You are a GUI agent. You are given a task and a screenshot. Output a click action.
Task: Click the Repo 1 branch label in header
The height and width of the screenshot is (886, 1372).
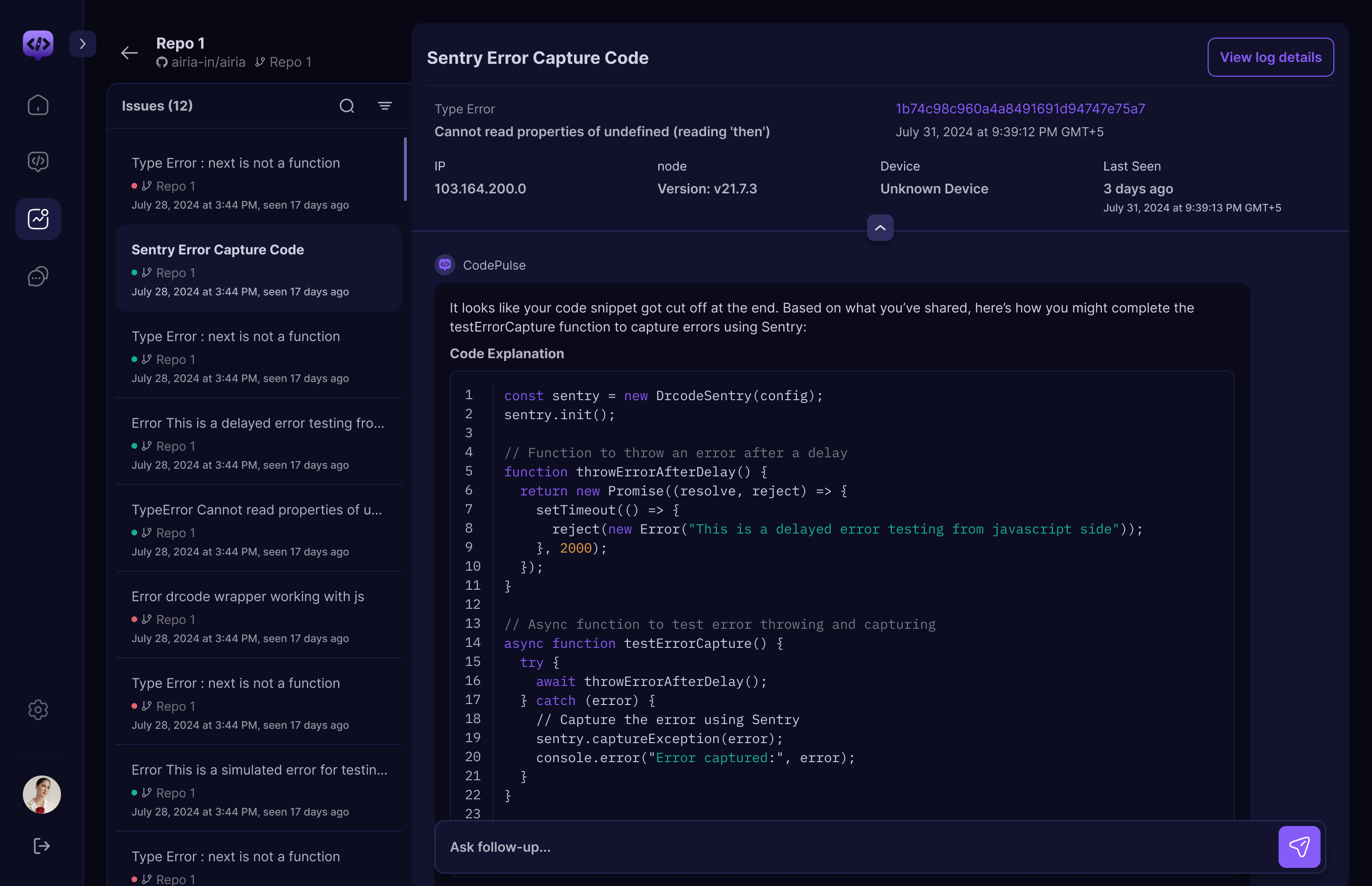point(283,61)
